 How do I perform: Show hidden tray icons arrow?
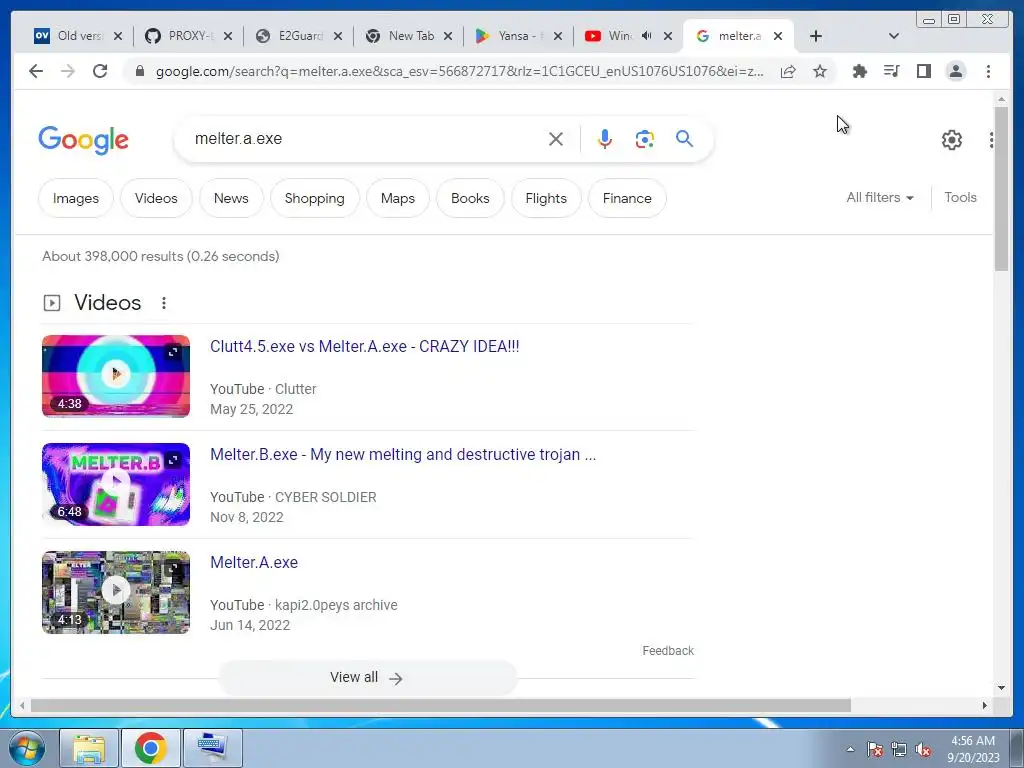coord(850,749)
